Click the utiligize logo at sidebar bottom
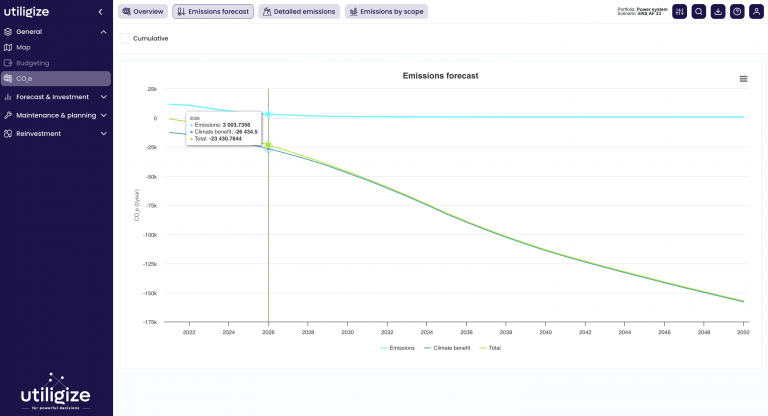The height and width of the screenshot is (416, 768). [x=56, y=391]
